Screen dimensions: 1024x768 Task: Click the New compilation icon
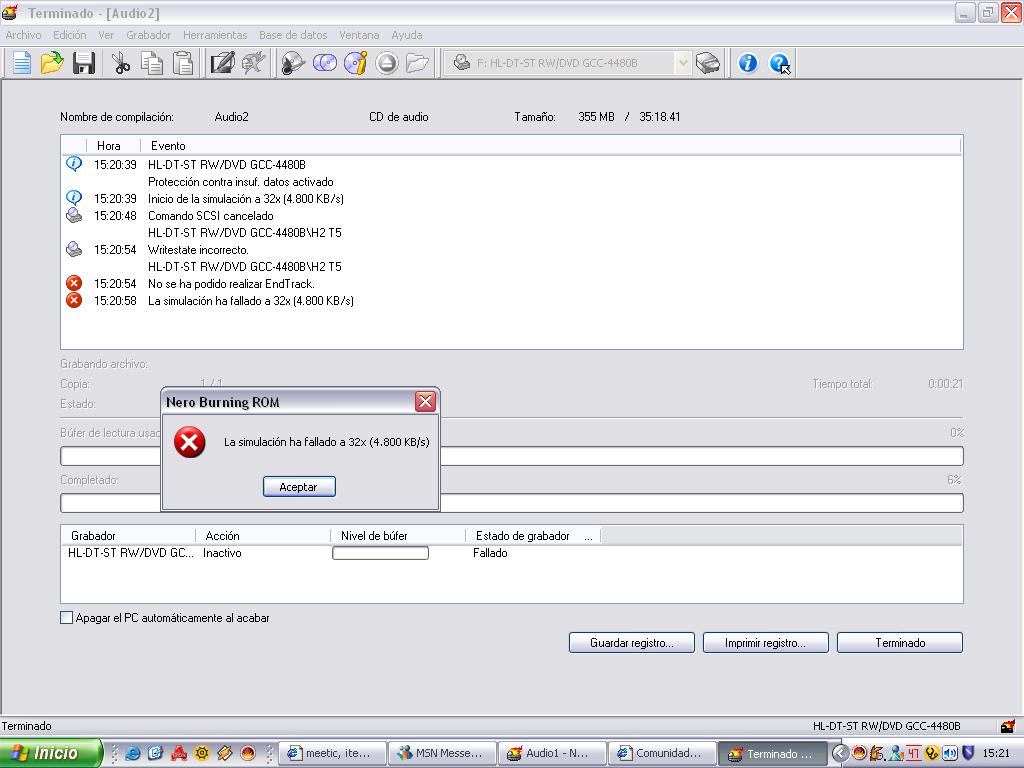21,63
